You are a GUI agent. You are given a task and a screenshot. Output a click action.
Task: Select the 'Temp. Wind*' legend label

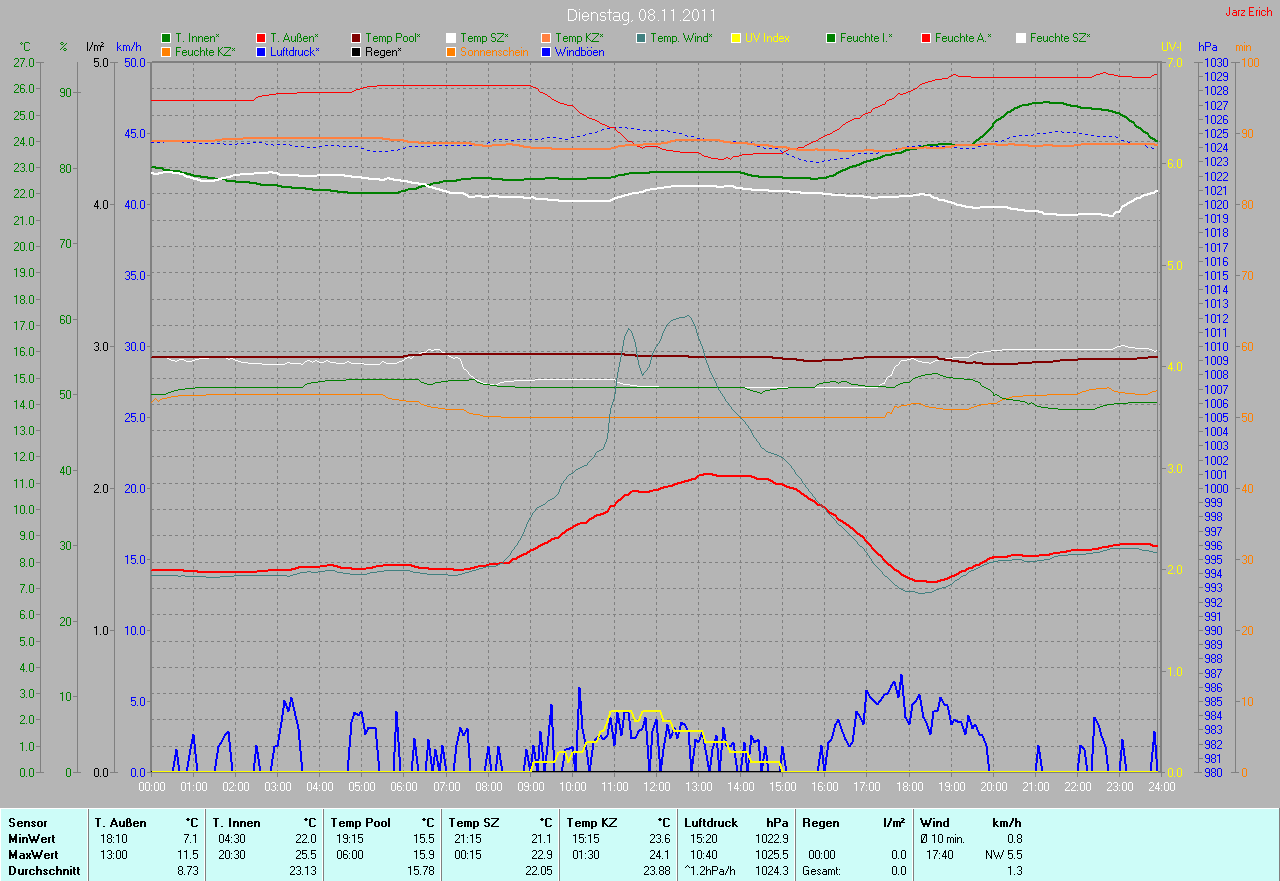tap(682, 38)
